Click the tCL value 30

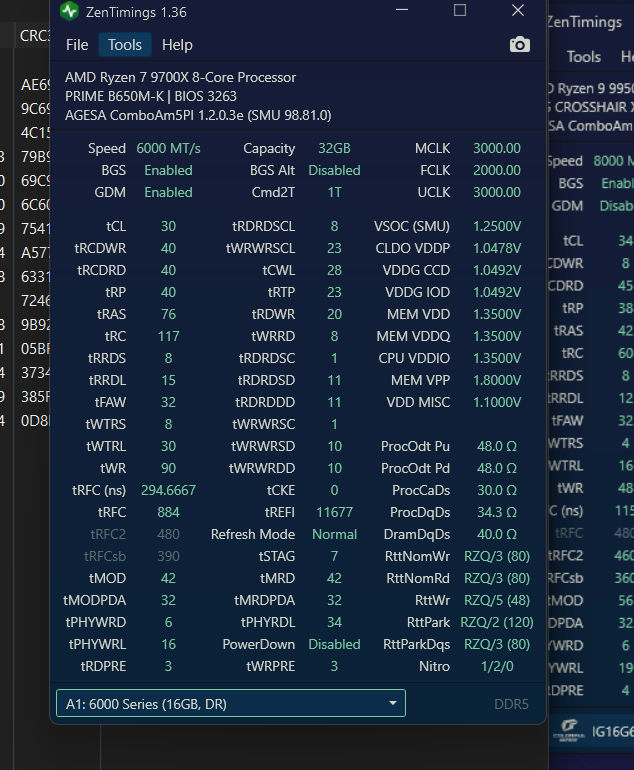coord(168,226)
